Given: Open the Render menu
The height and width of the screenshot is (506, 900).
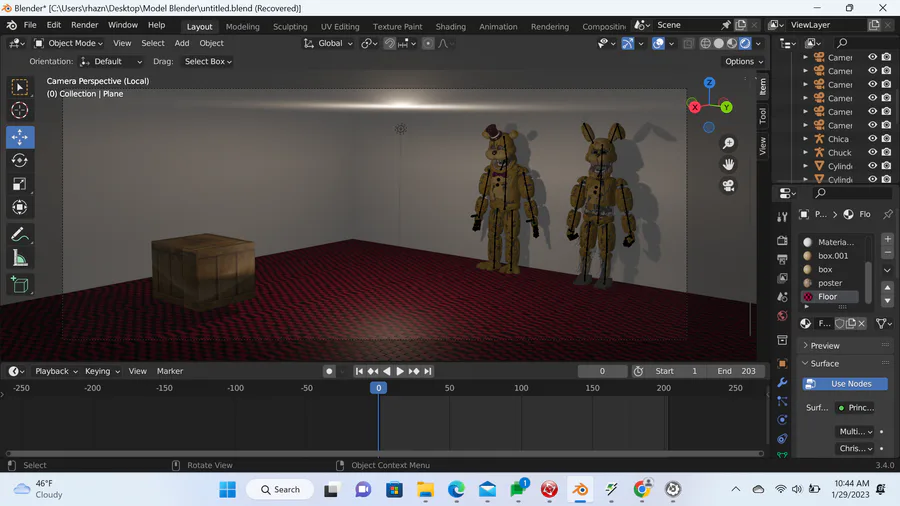Looking at the screenshot, I should [x=84, y=25].
